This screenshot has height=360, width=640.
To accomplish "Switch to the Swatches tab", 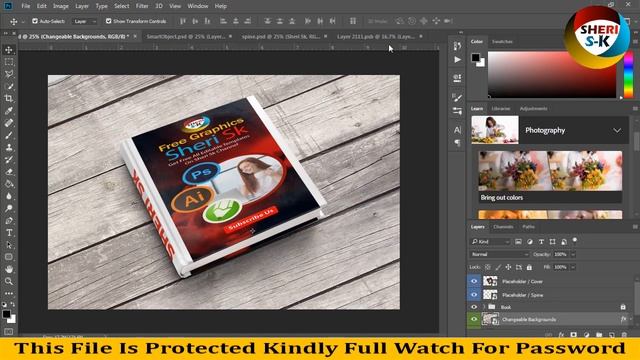I will [x=502, y=42].
